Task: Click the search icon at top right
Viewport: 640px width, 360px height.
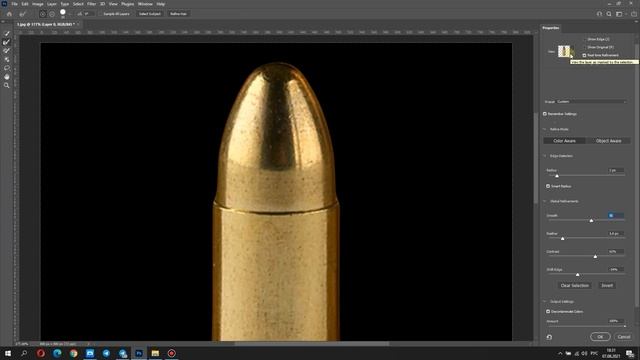Action: [x=609, y=14]
